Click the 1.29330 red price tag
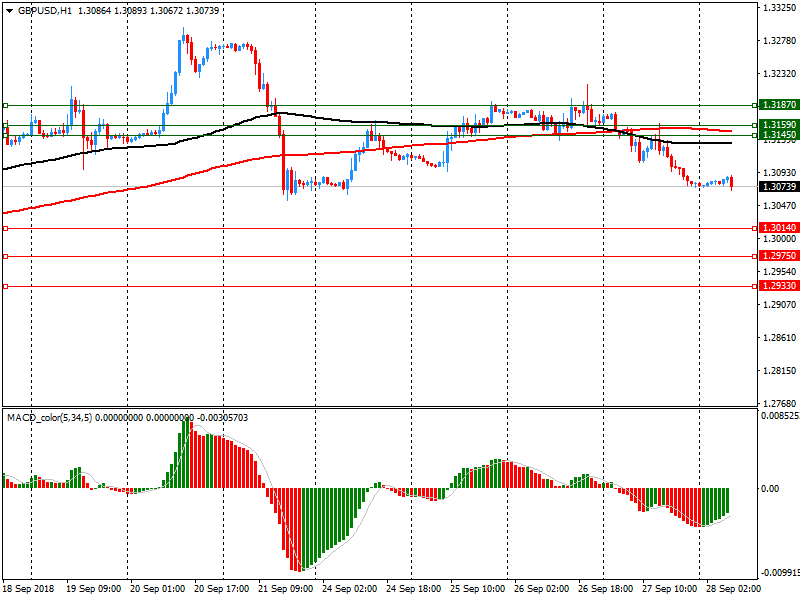Image resolution: width=800 pixels, height=600 pixels. coord(778,286)
